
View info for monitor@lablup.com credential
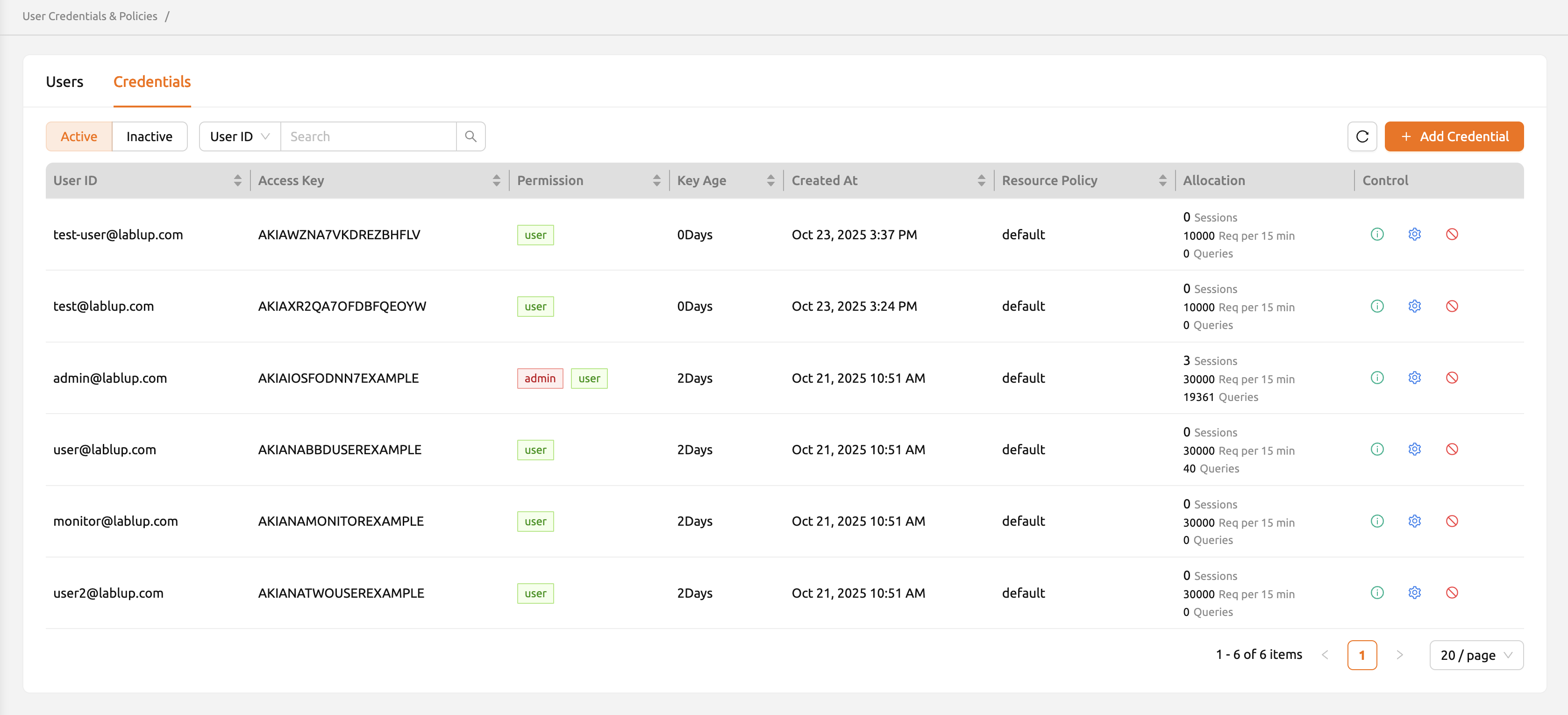pyautogui.click(x=1377, y=521)
